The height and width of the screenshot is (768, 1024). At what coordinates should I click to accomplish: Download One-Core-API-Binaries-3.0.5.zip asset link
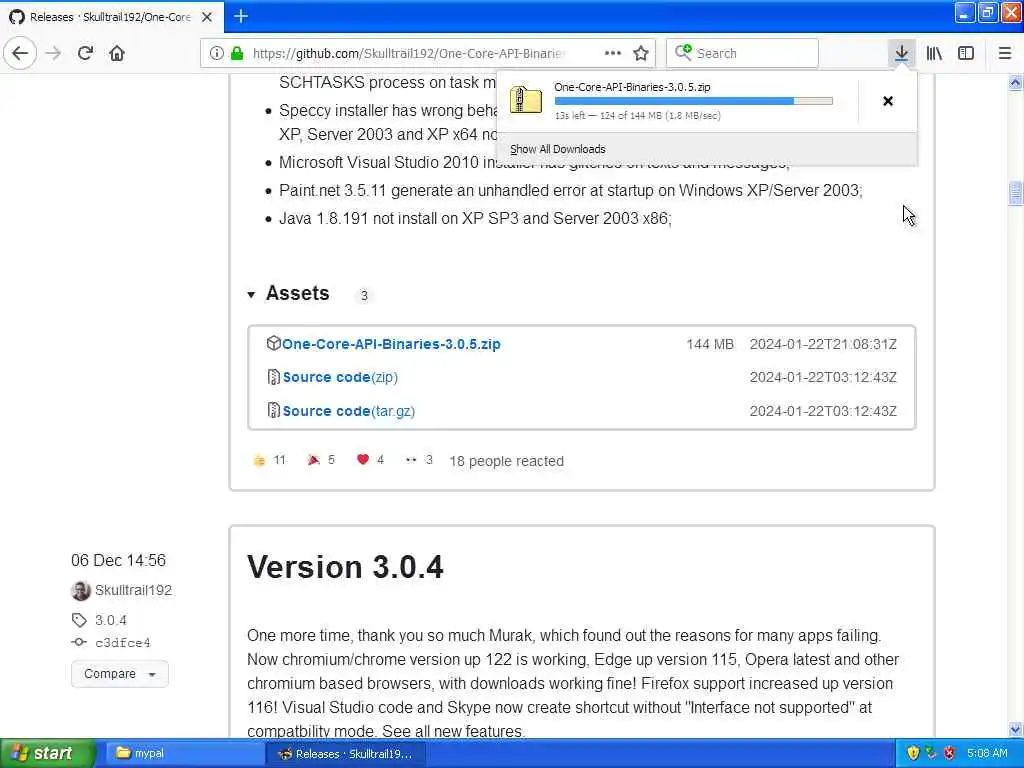391,344
